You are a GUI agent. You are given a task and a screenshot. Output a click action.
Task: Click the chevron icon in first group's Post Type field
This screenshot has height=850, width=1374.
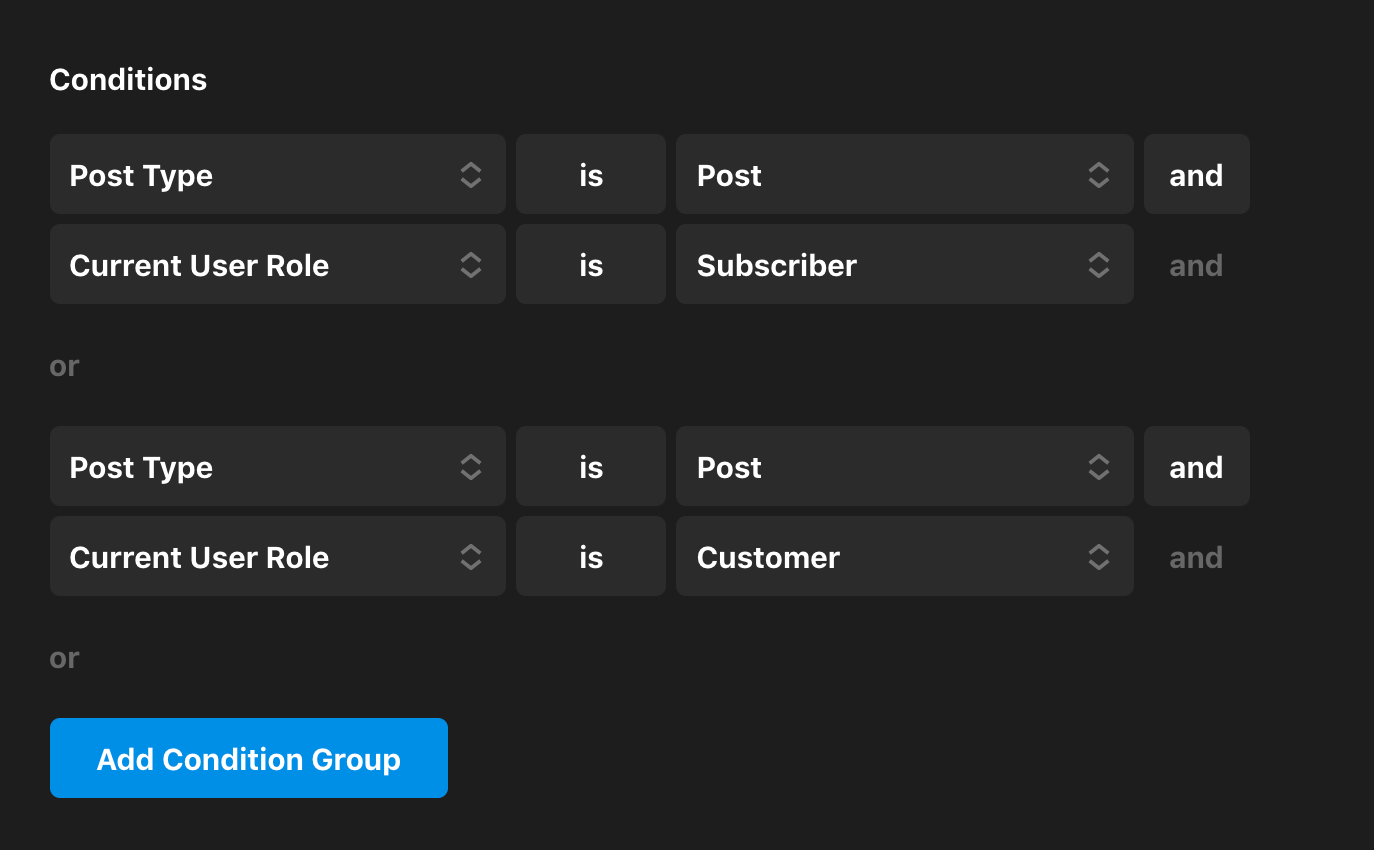coord(471,175)
